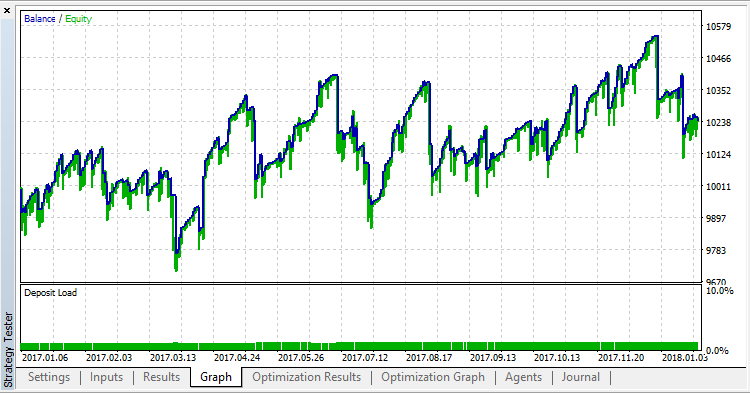This screenshot has height=394, width=750.
Task: Select the Graph tab
Action: [216, 377]
